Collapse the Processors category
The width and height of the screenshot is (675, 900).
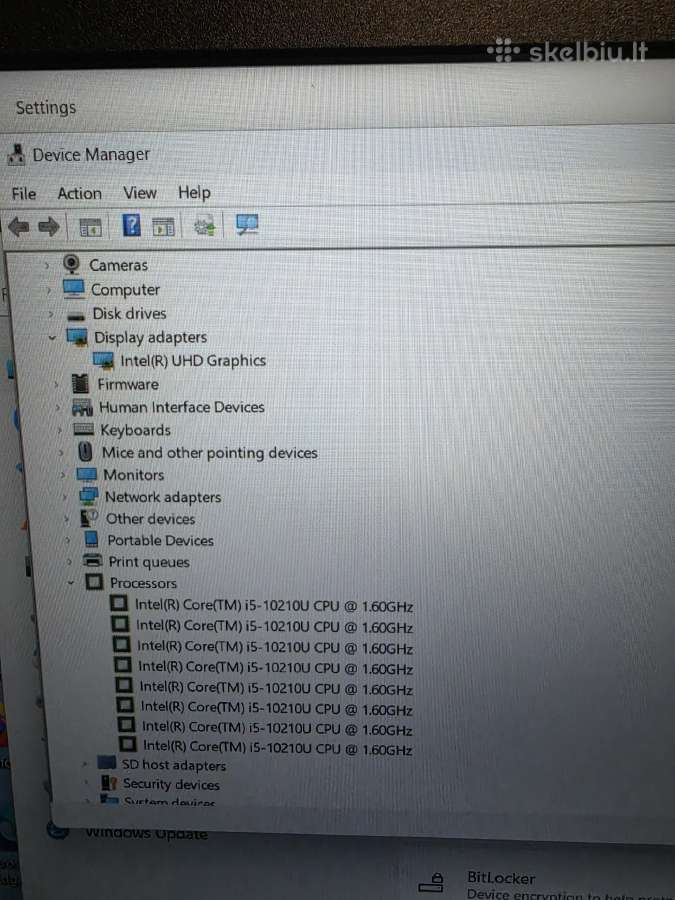71,583
